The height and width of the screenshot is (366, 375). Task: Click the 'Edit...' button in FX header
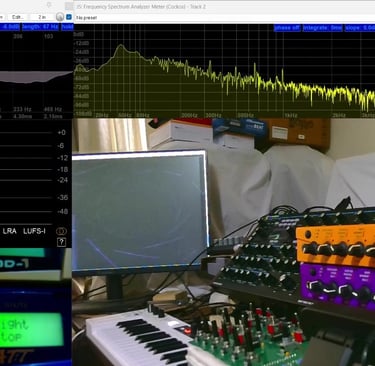point(17,17)
